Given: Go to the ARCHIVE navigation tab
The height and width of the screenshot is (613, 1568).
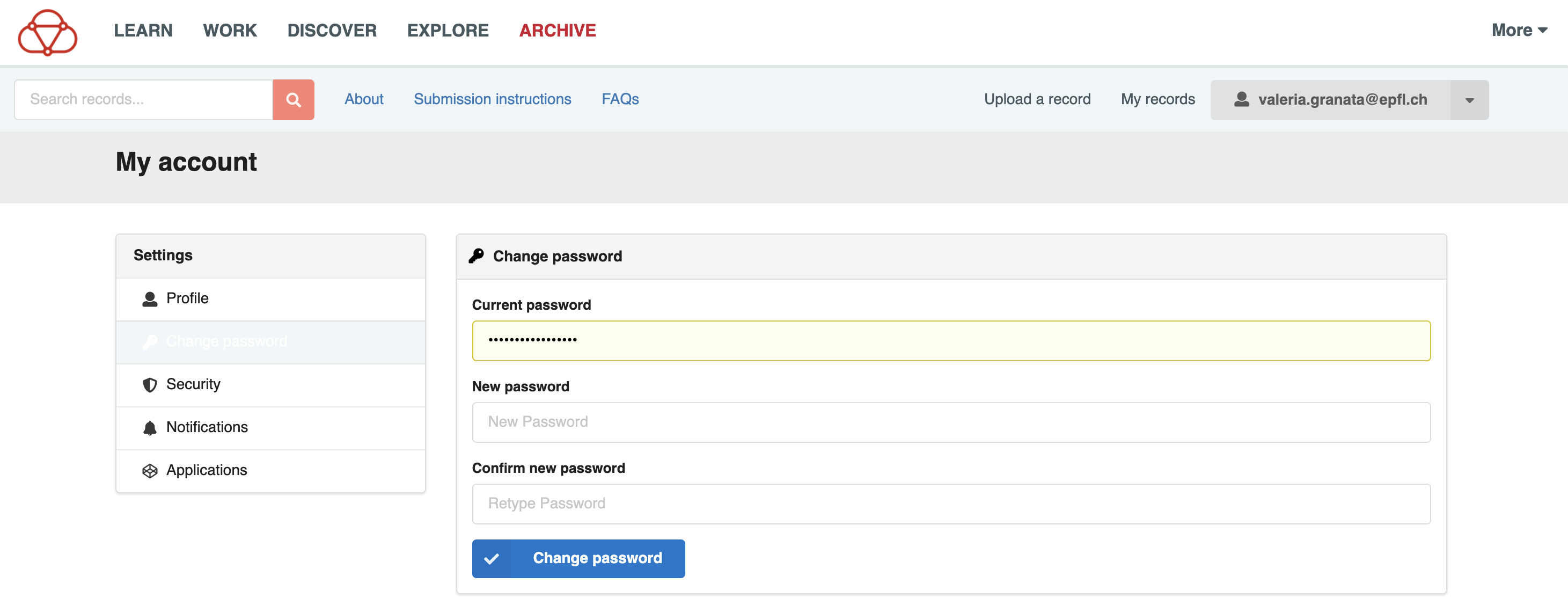Looking at the screenshot, I should coord(557,31).
